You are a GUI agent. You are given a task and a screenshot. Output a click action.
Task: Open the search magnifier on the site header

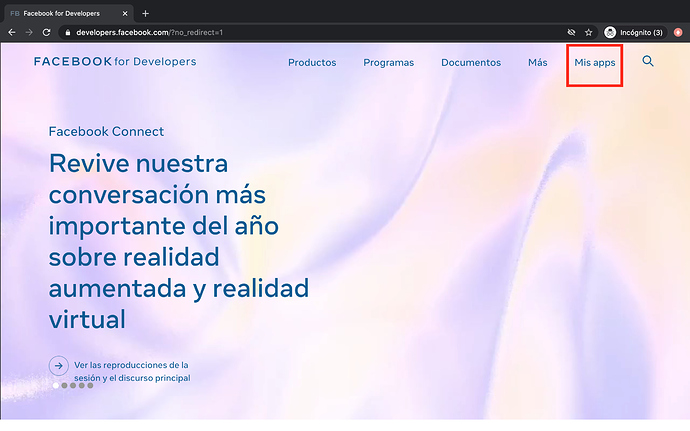[x=648, y=61]
